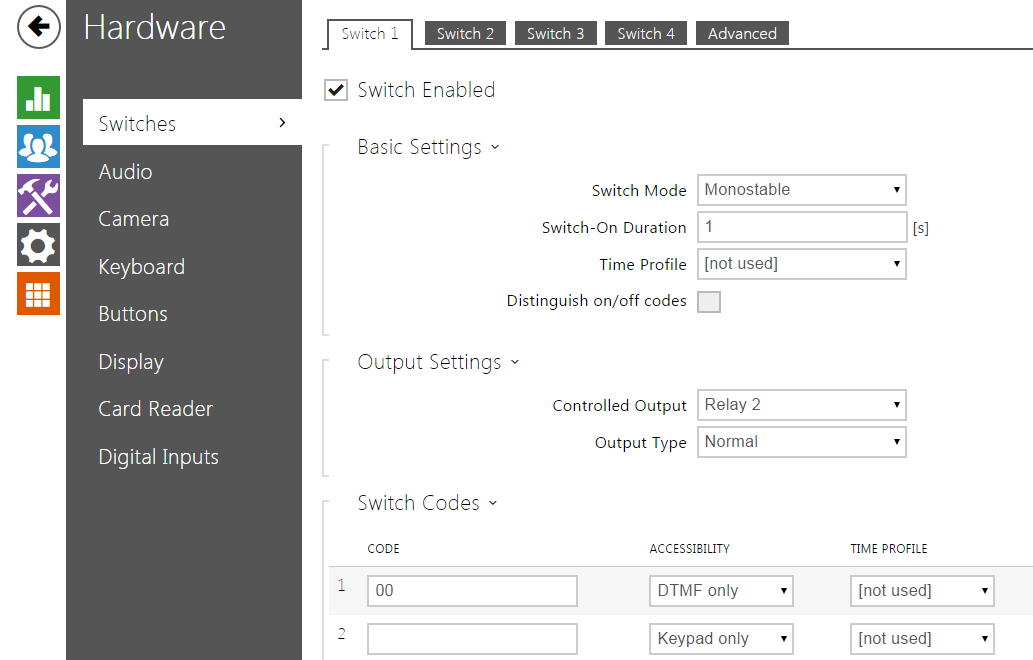Select the purple tools hardware icon

click(x=38, y=196)
